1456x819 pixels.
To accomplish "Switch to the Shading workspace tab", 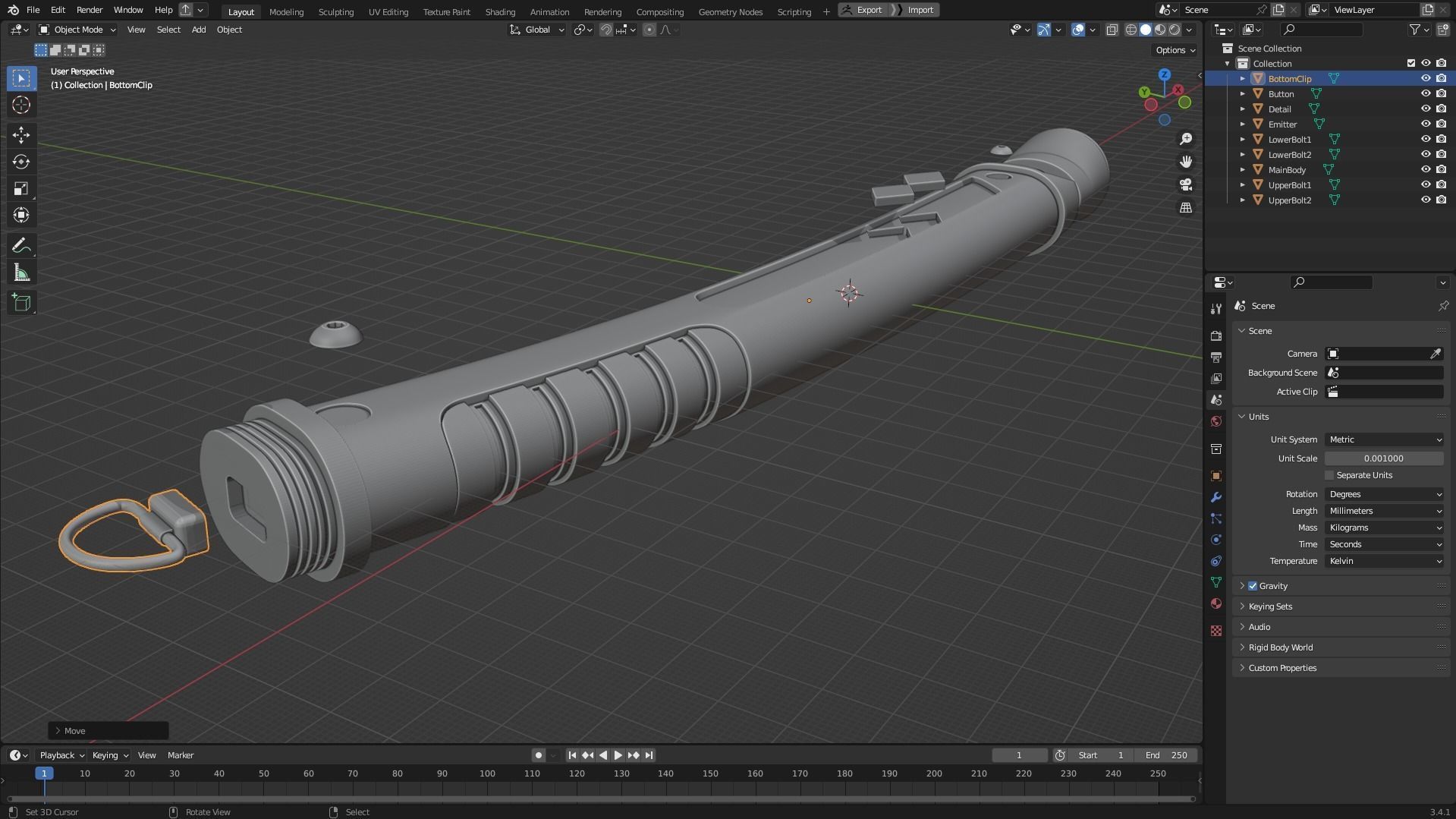I will click(500, 11).
